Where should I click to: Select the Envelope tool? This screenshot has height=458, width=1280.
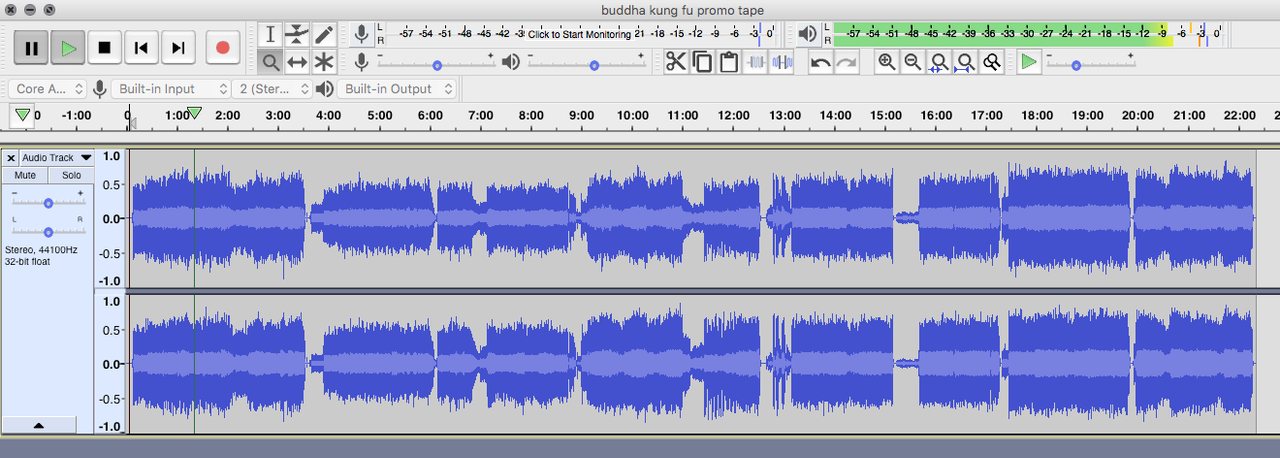pyautogui.click(x=297, y=34)
